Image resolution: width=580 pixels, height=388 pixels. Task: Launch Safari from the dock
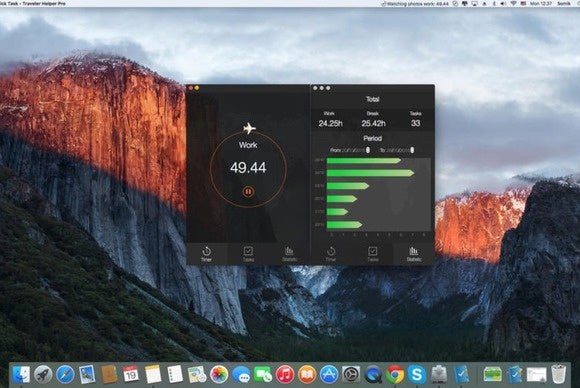click(65, 374)
